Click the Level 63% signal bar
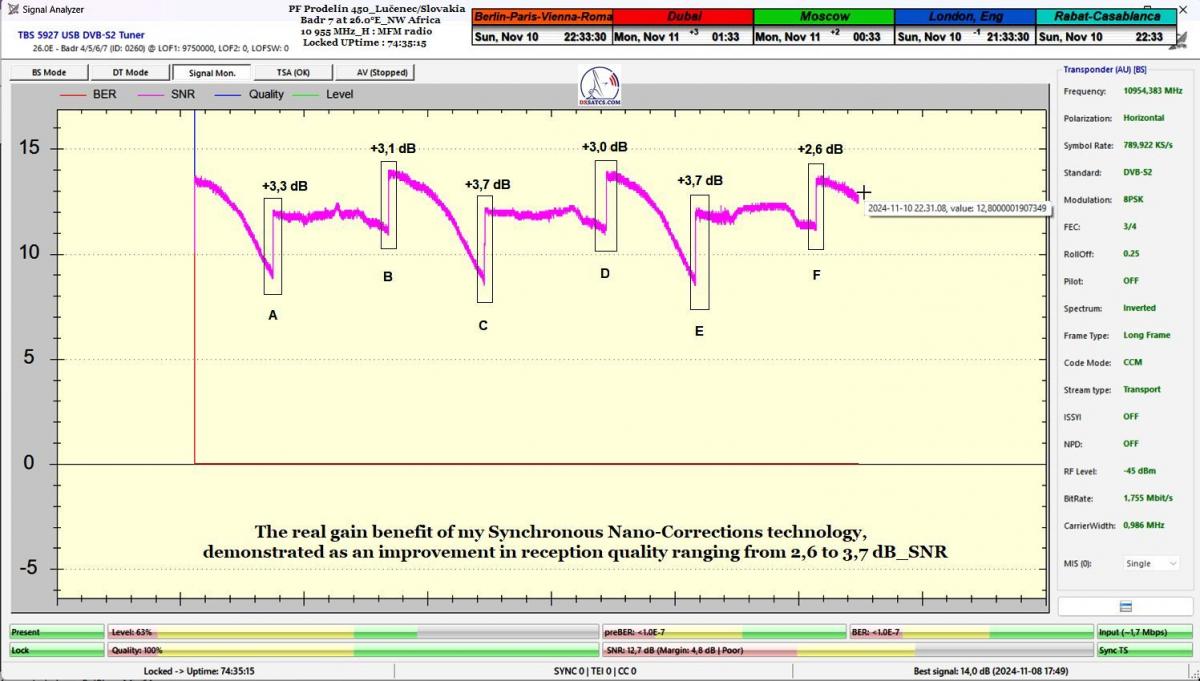 [353, 632]
